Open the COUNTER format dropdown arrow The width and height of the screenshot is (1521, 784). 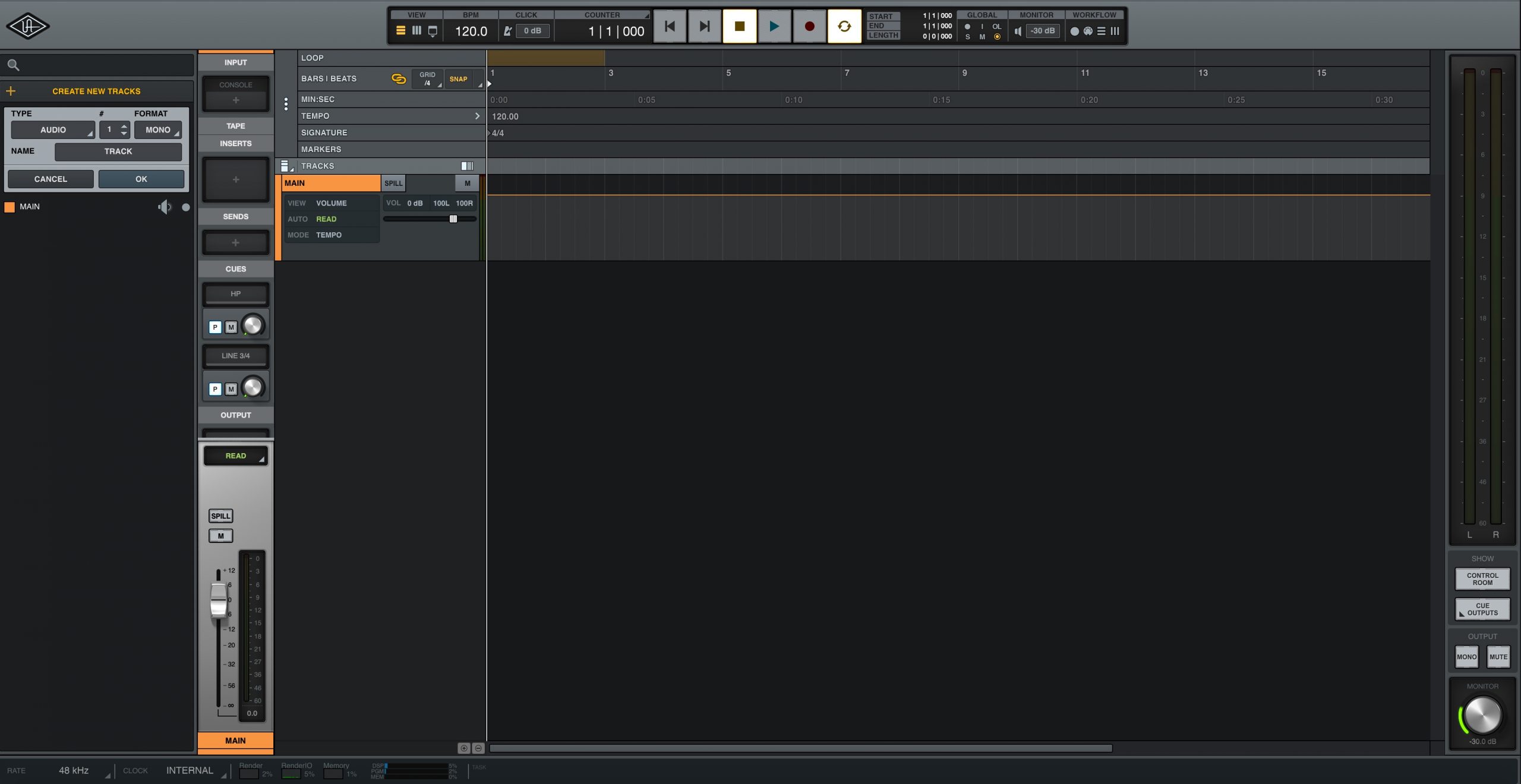click(x=647, y=15)
